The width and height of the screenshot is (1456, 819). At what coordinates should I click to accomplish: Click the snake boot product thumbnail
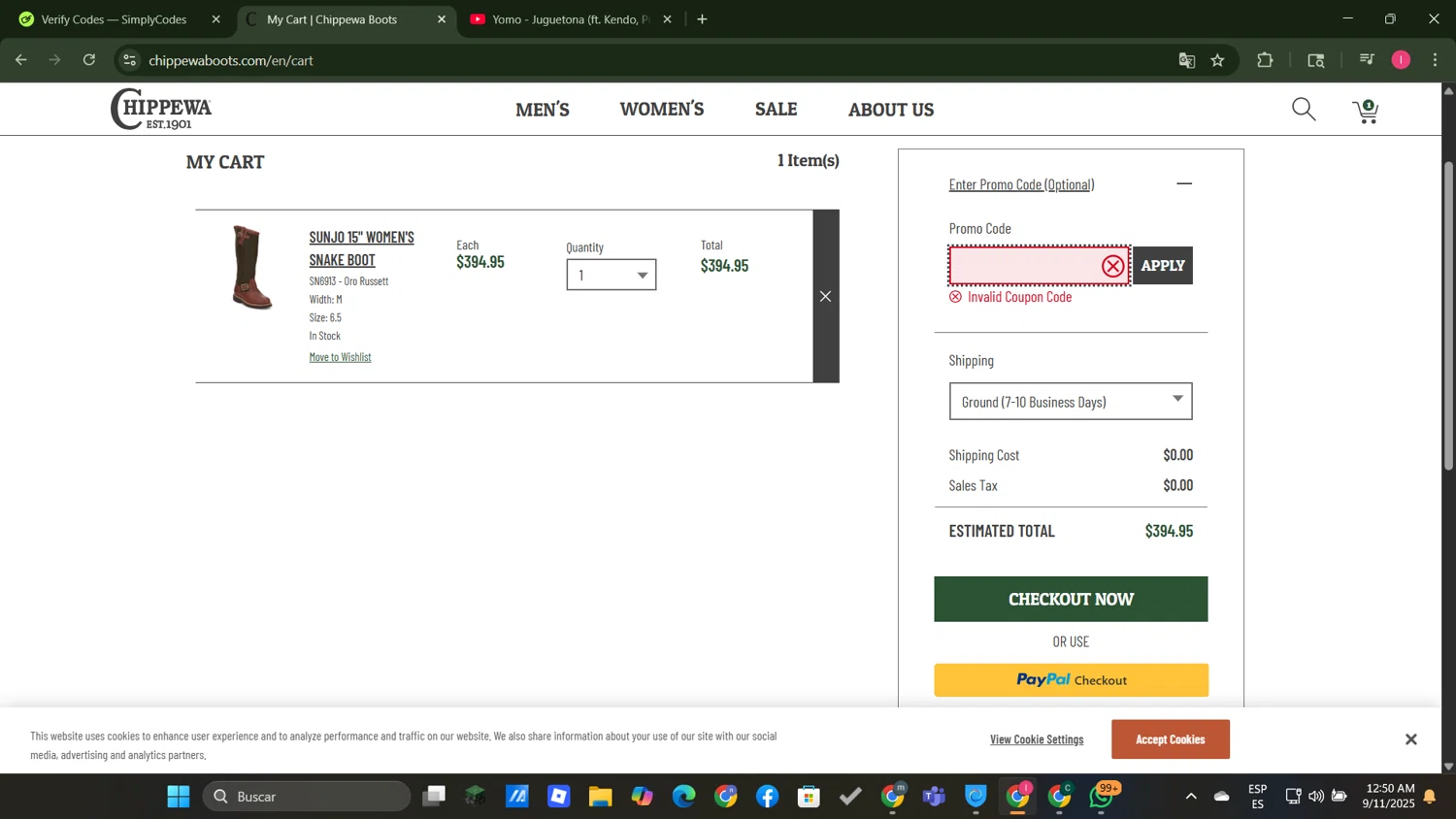click(251, 267)
